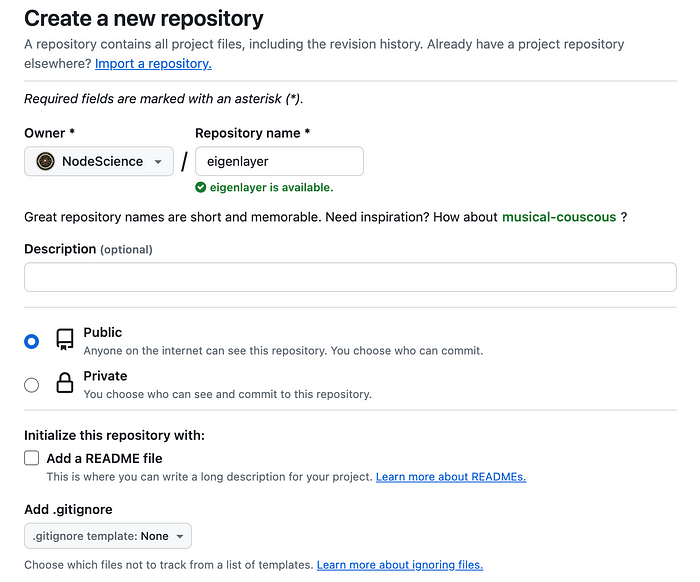Viewport: 700px width, 582px height.
Task: Enable the Add a README file checkbox
Action: 31,458
